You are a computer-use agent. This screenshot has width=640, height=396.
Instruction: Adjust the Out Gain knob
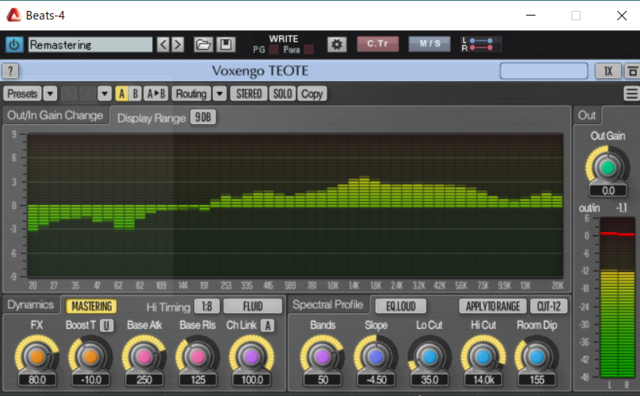[607, 167]
